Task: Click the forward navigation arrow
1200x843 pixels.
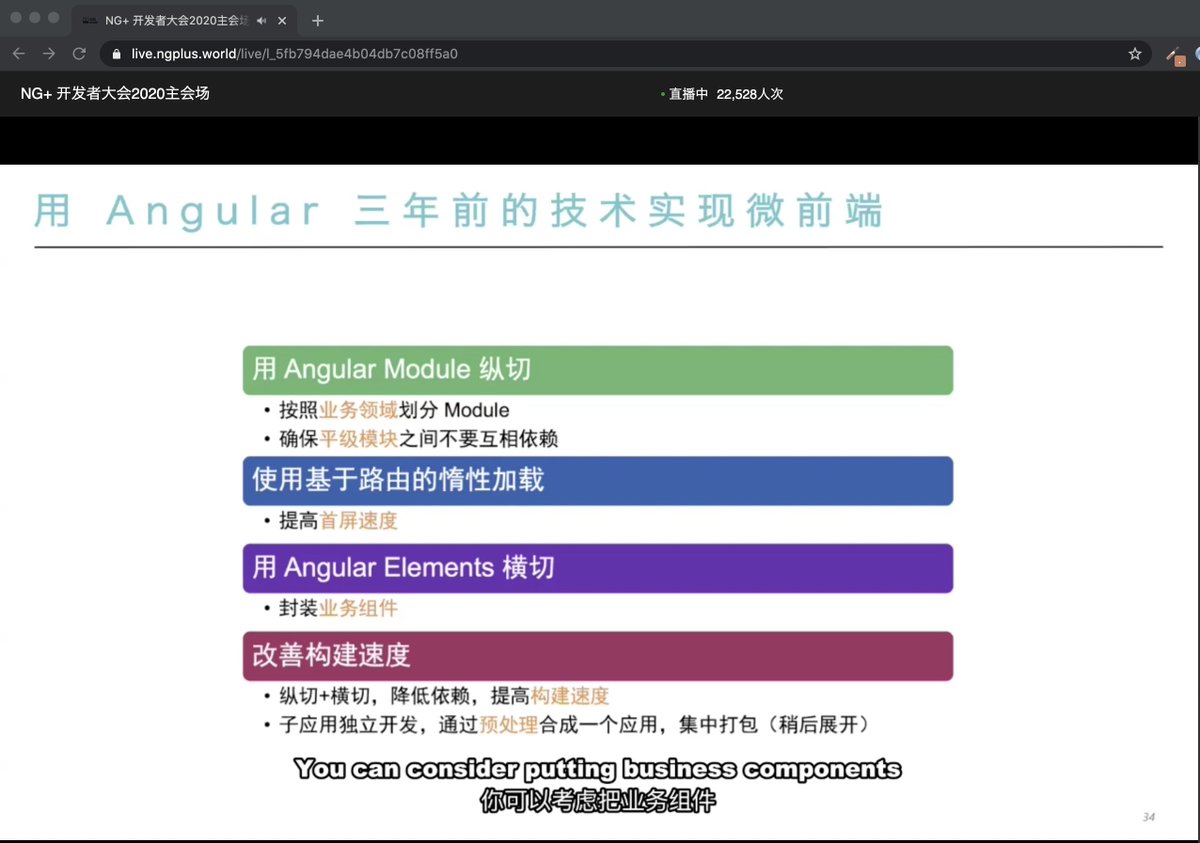Action: (x=48, y=53)
